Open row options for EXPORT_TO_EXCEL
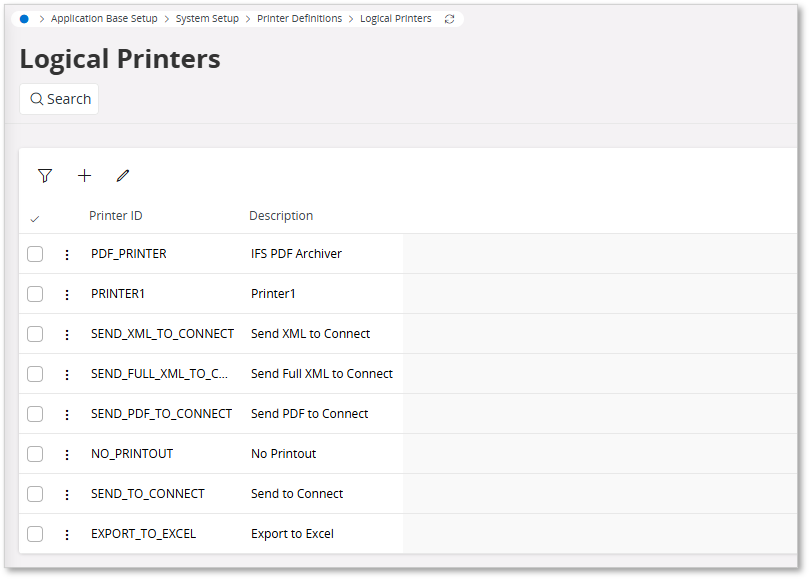This screenshot has height=579, width=809. click(x=66, y=534)
